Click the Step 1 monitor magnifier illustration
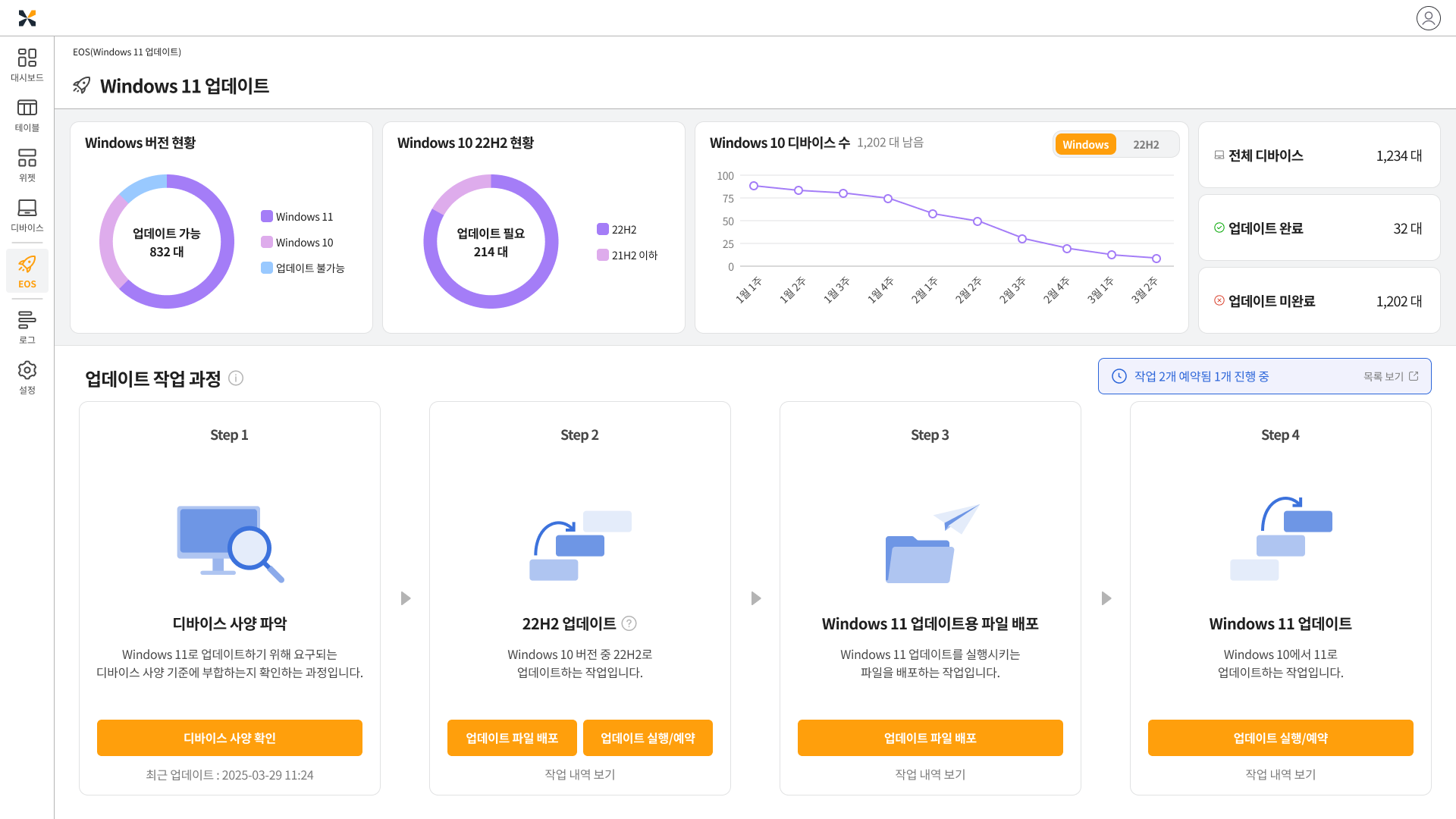This screenshot has height=819, width=1456. pos(230,544)
